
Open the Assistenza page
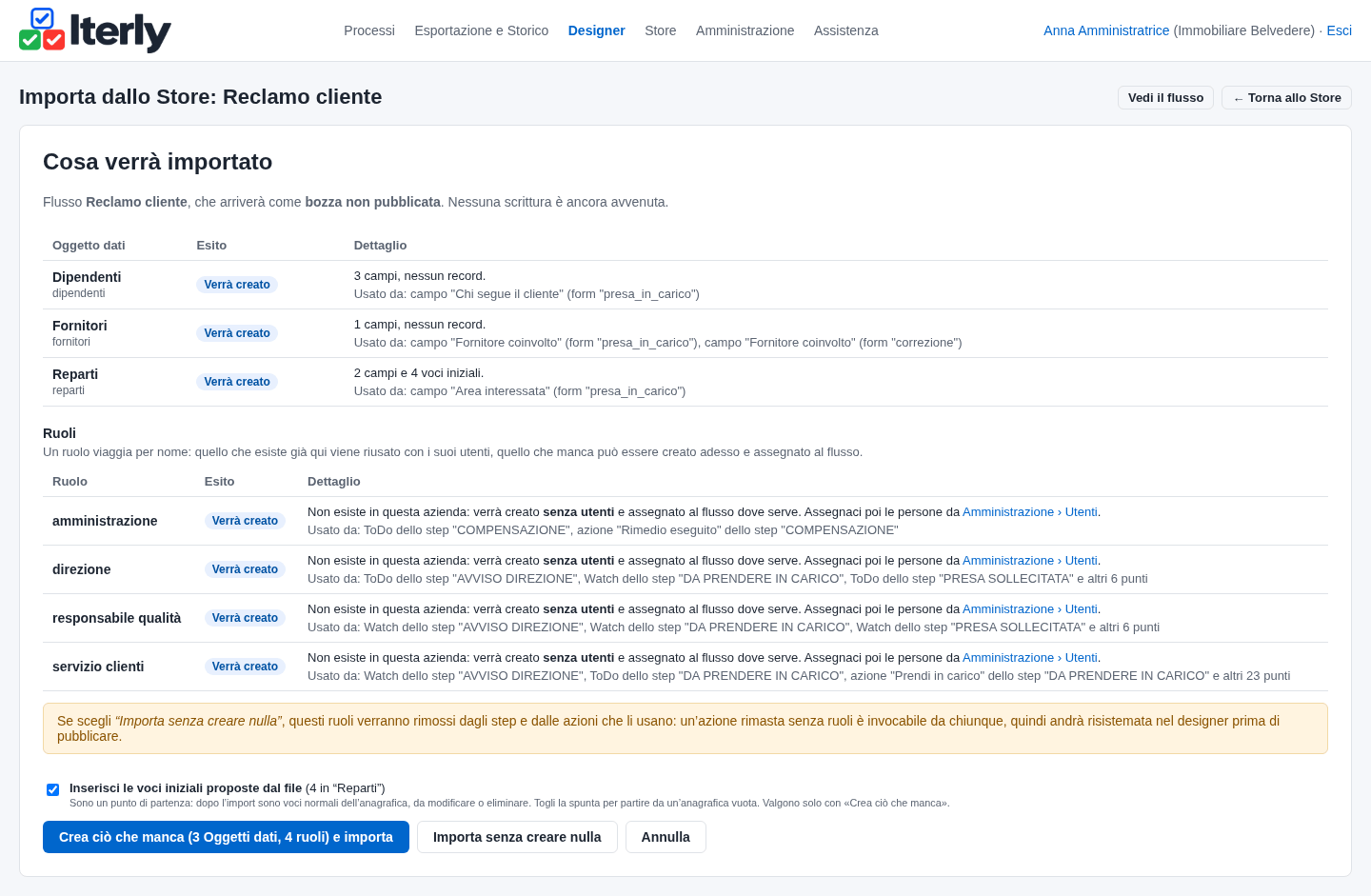[x=846, y=30]
